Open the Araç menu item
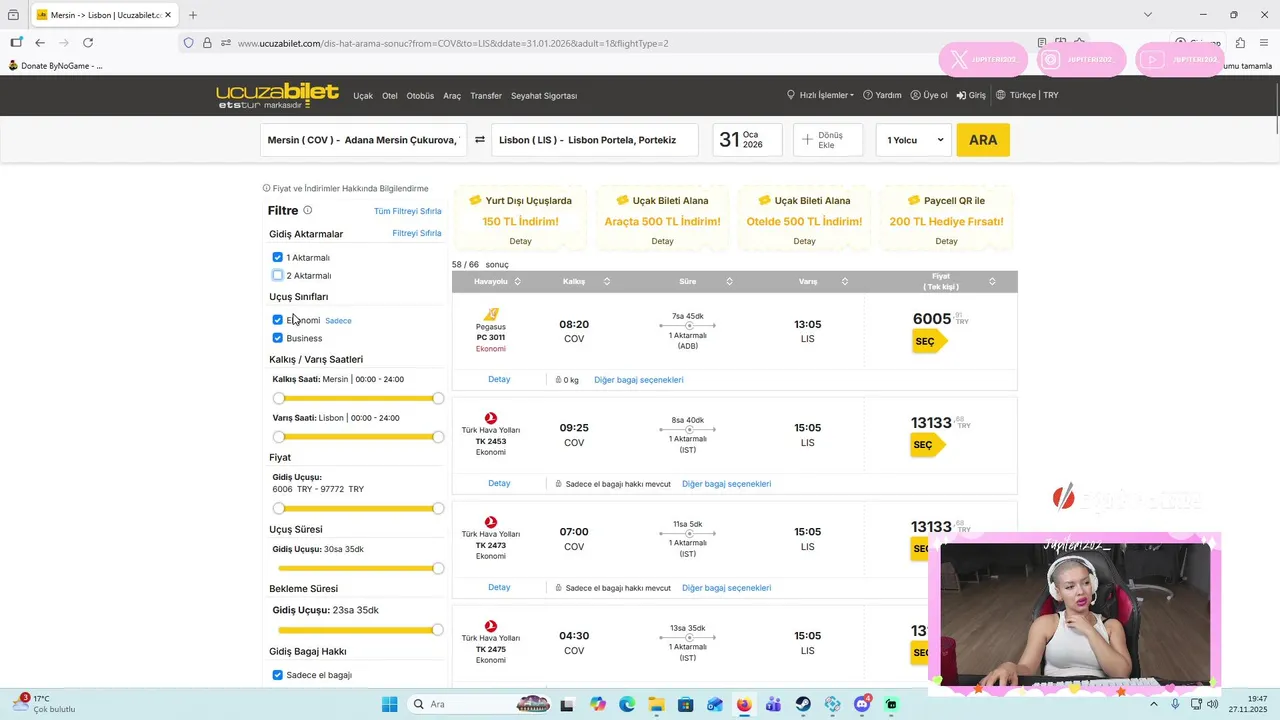The height and width of the screenshot is (720, 1280). coord(452,96)
